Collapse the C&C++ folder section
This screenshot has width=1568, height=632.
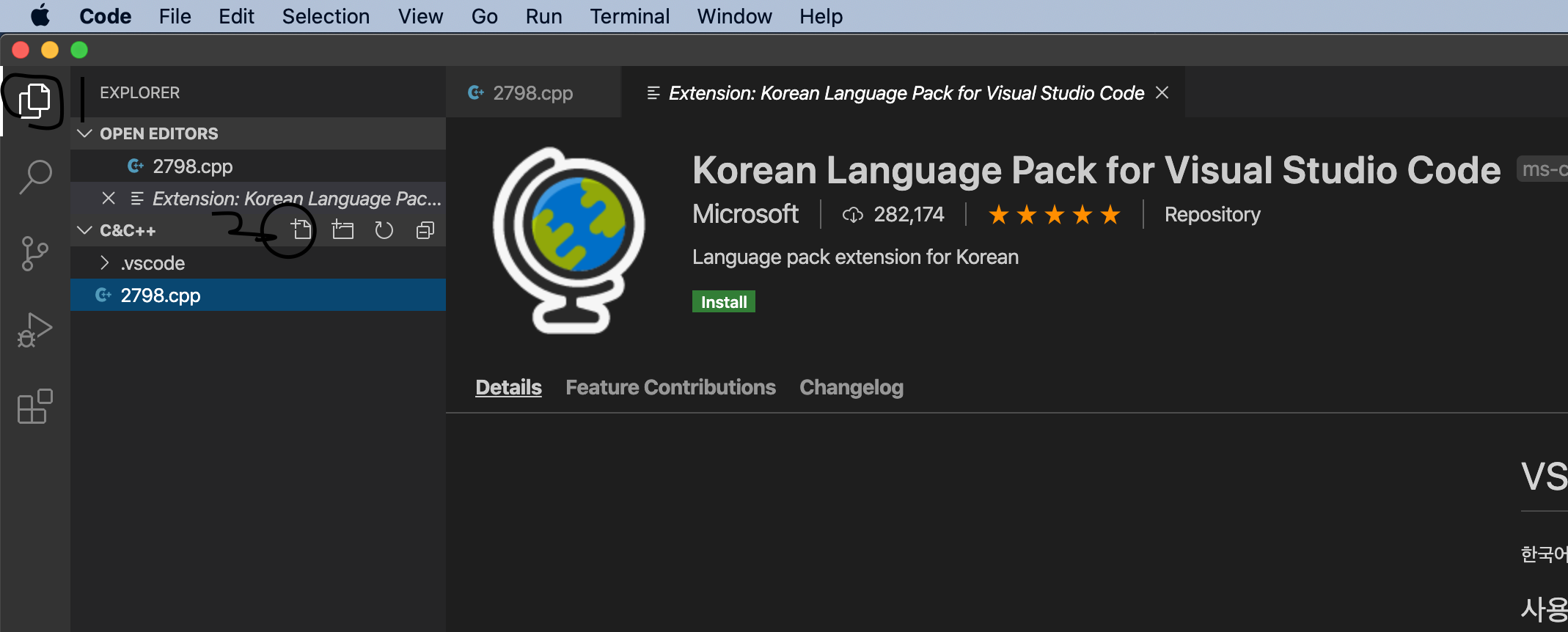pos(84,230)
